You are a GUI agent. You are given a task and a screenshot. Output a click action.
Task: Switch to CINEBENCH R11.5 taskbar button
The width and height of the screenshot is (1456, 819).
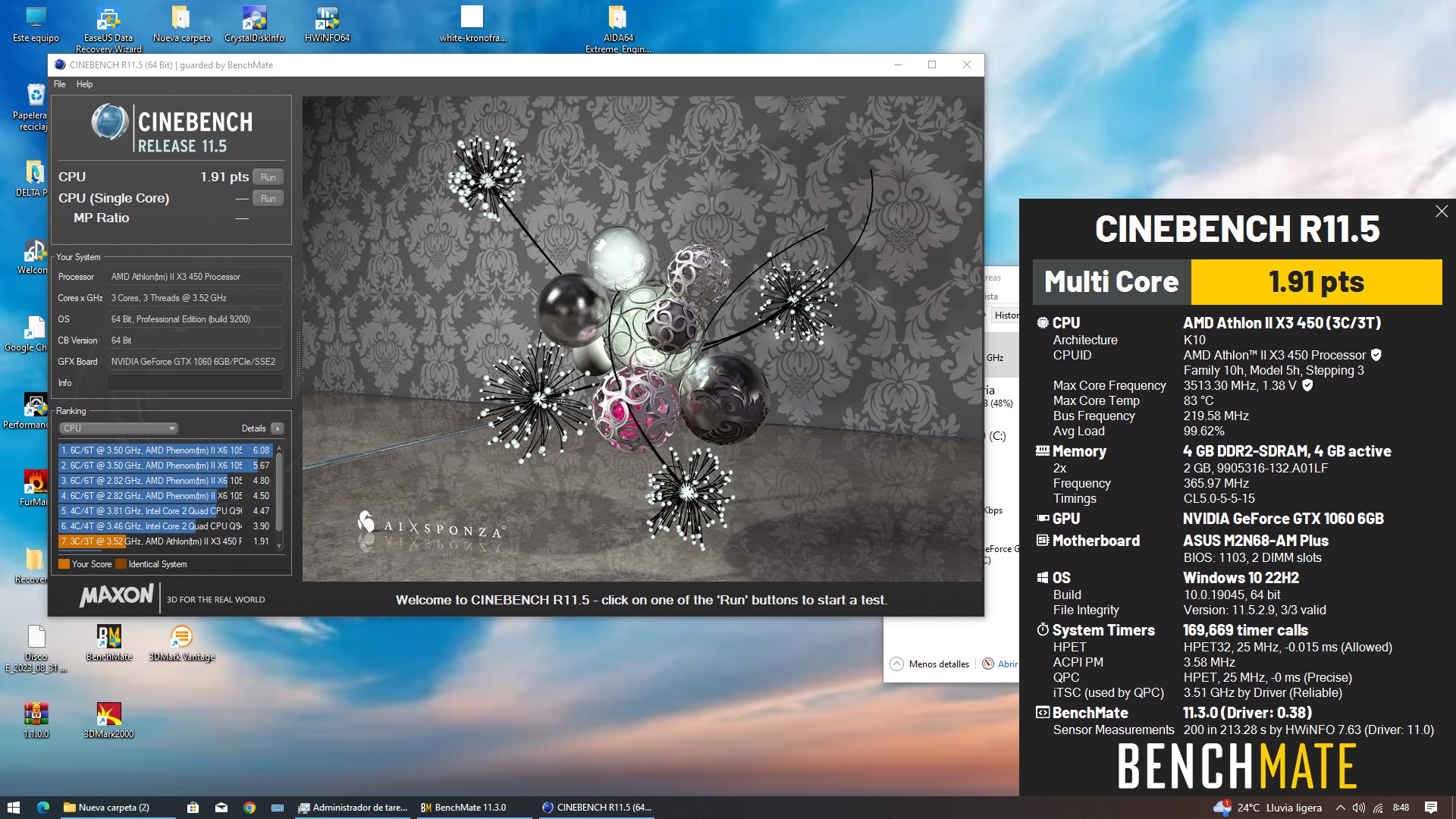click(597, 808)
